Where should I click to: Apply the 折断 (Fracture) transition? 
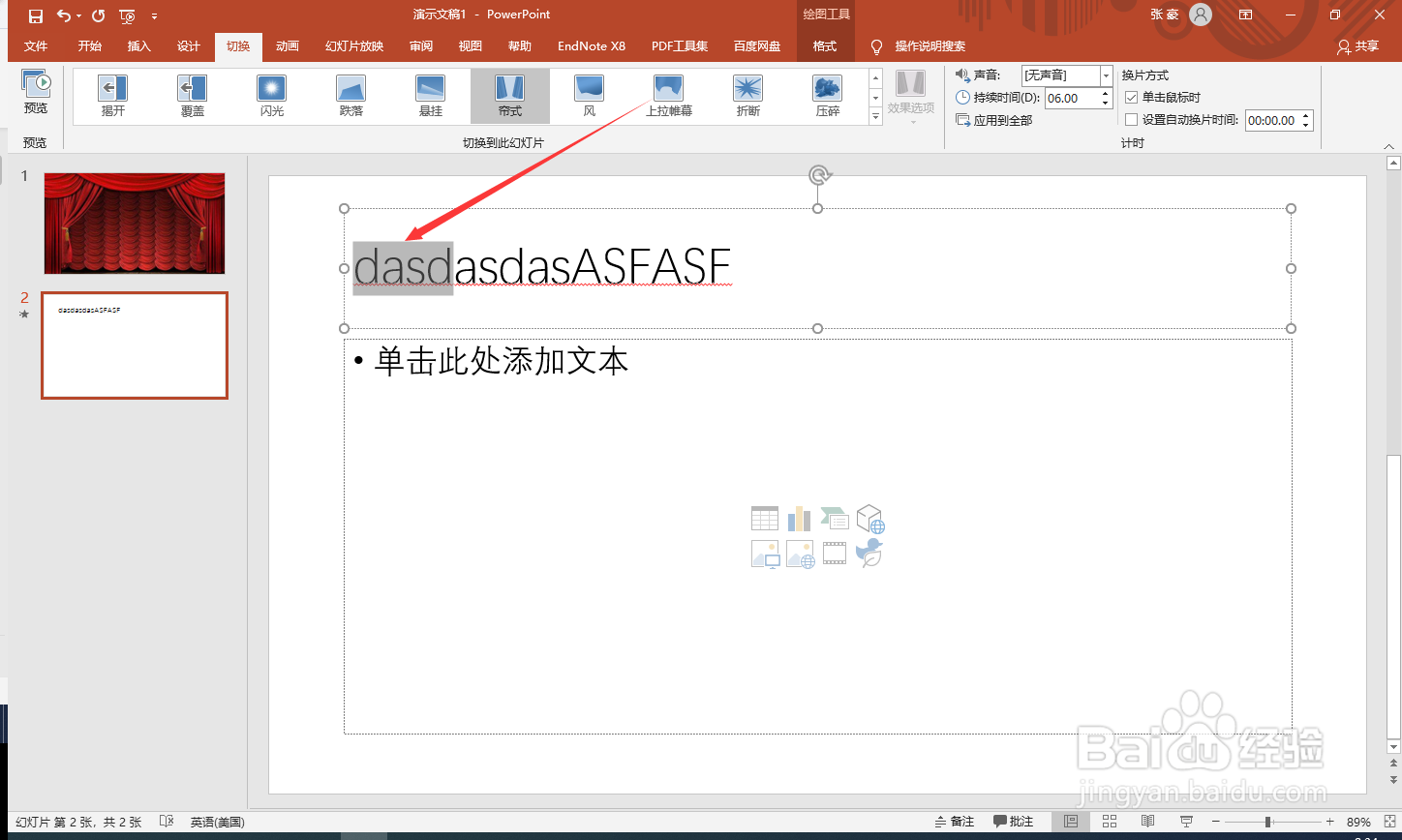click(x=748, y=96)
